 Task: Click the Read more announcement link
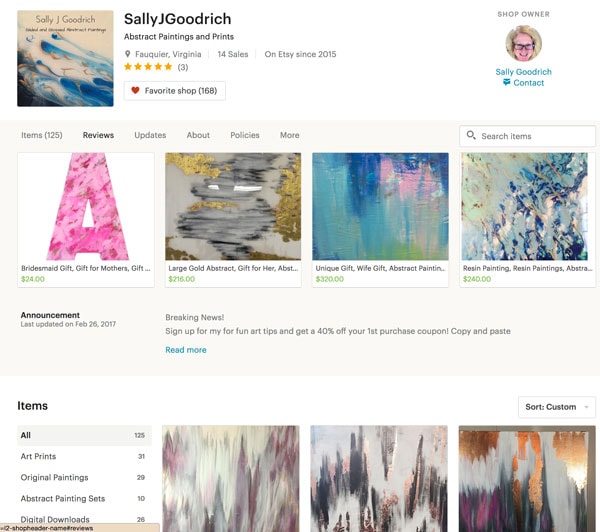point(186,350)
